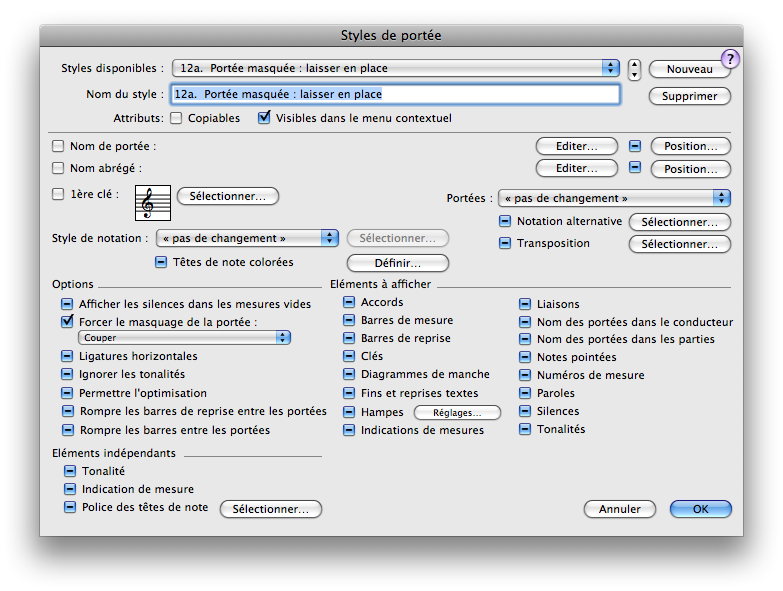Toggle the Têtes de note colorées box

coord(161,263)
